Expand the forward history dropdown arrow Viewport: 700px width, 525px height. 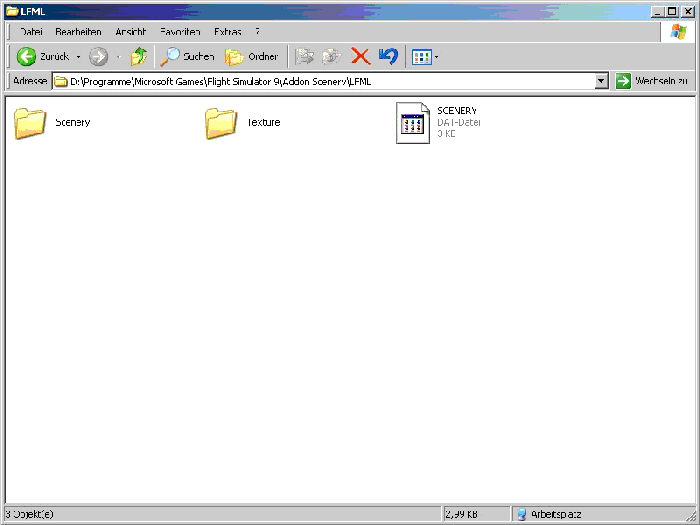tap(117, 57)
